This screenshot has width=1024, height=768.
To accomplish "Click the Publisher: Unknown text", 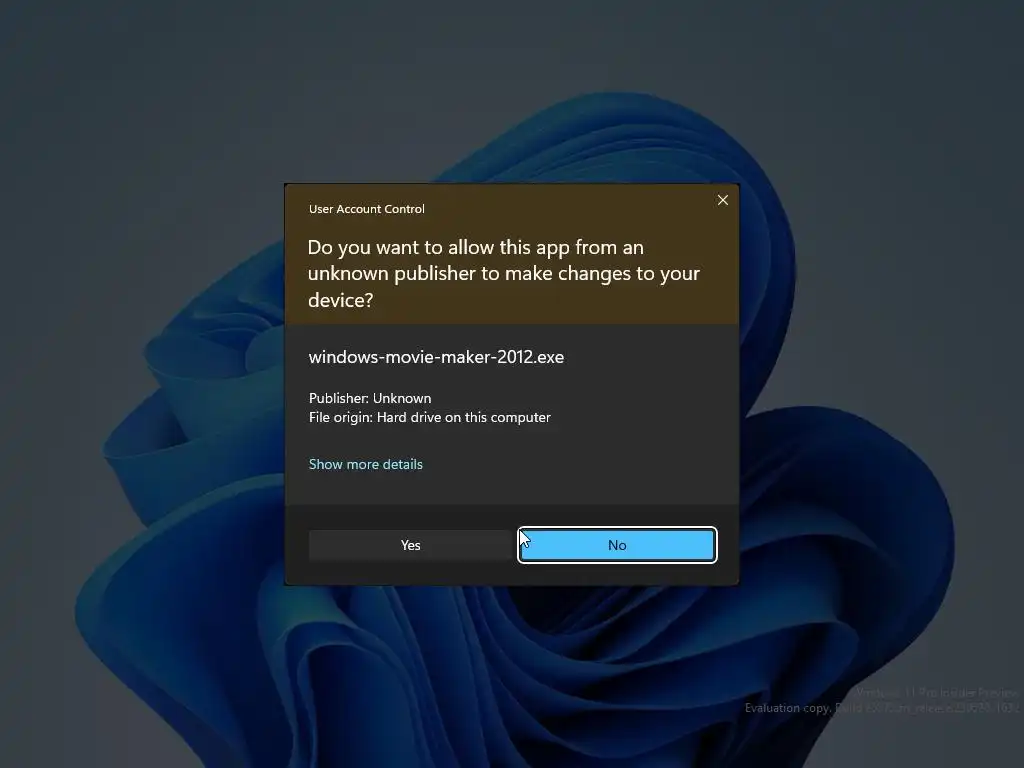I will coord(370,398).
